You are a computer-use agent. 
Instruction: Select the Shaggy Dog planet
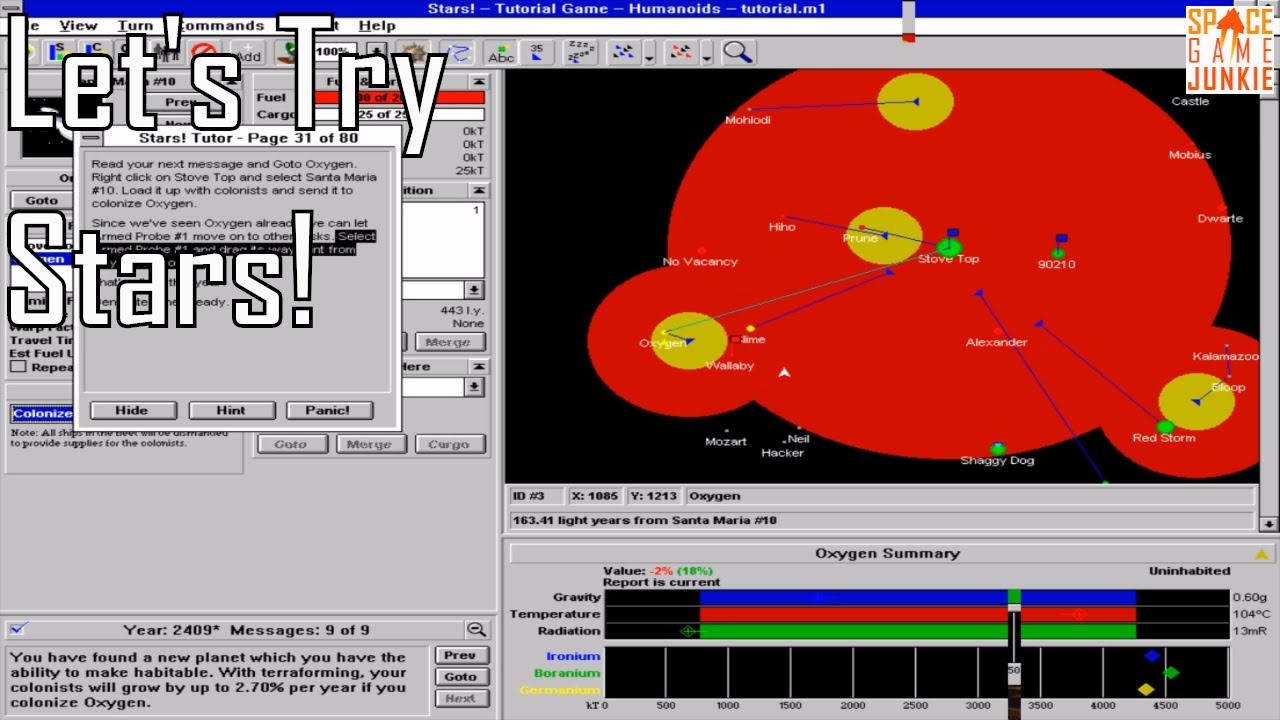tap(997, 449)
